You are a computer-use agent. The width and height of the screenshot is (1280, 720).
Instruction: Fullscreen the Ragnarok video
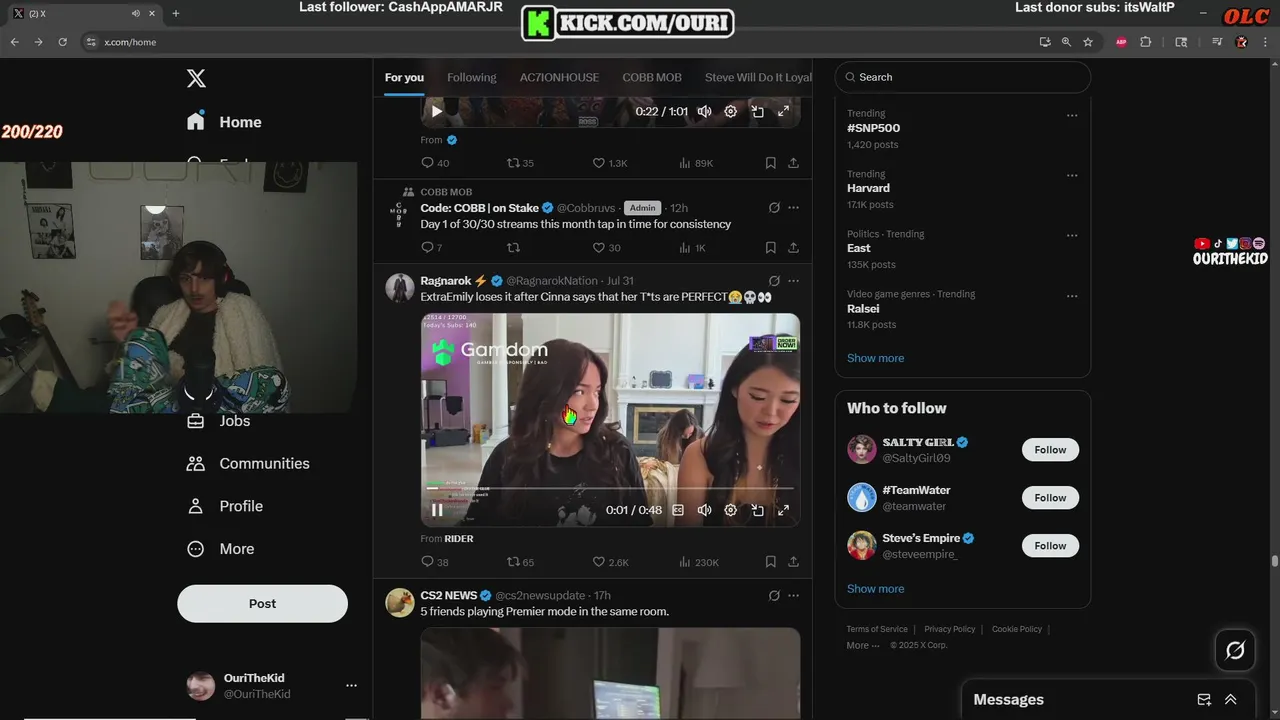[x=784, y=510]
